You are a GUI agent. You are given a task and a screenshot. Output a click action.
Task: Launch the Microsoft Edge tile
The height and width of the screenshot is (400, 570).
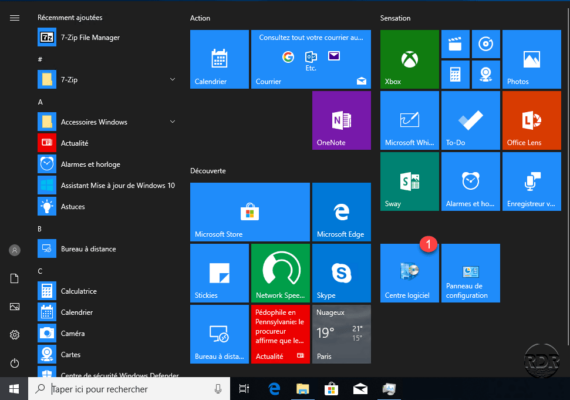(x=341, y=212)
